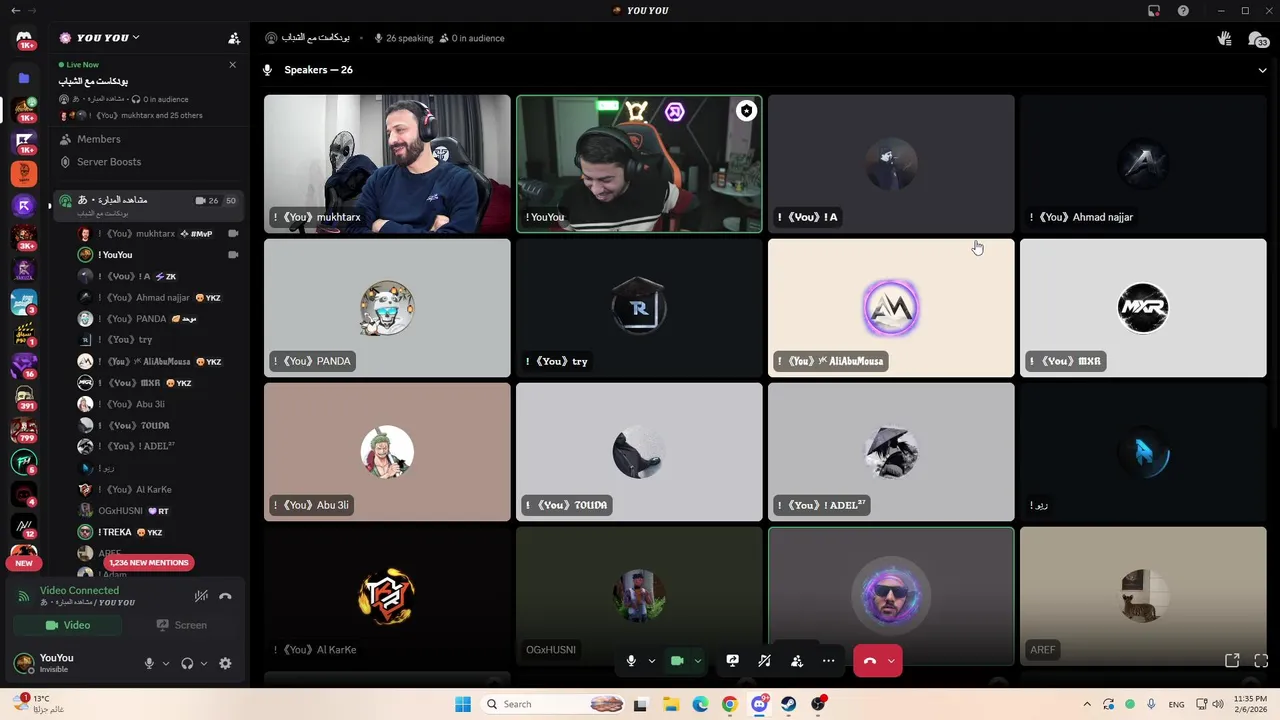Open more options three-dots in control bar
This screenshot has width=1280, height=720.
point(828,661)
